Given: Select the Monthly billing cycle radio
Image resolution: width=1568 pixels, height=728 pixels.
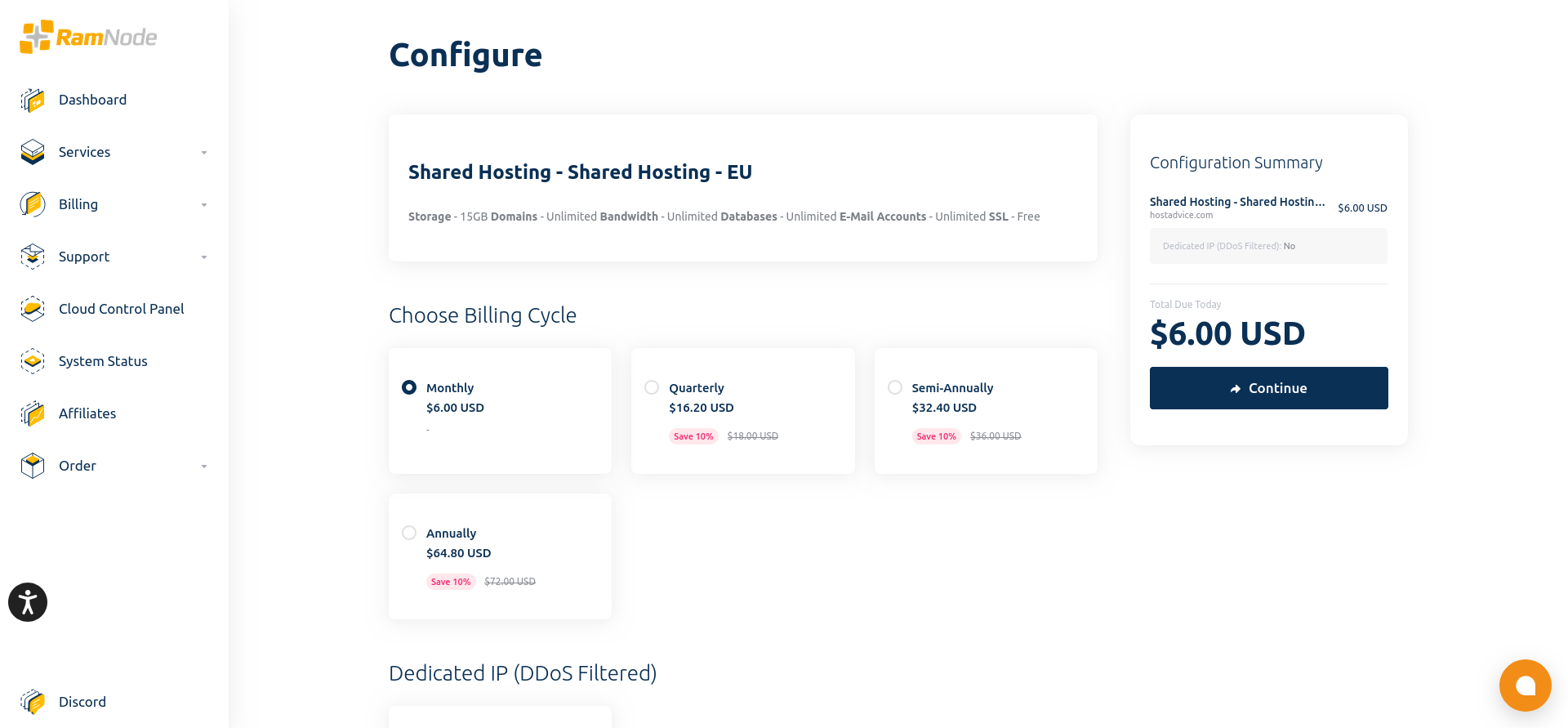Looking at the screenshot, I should (409, 387).
